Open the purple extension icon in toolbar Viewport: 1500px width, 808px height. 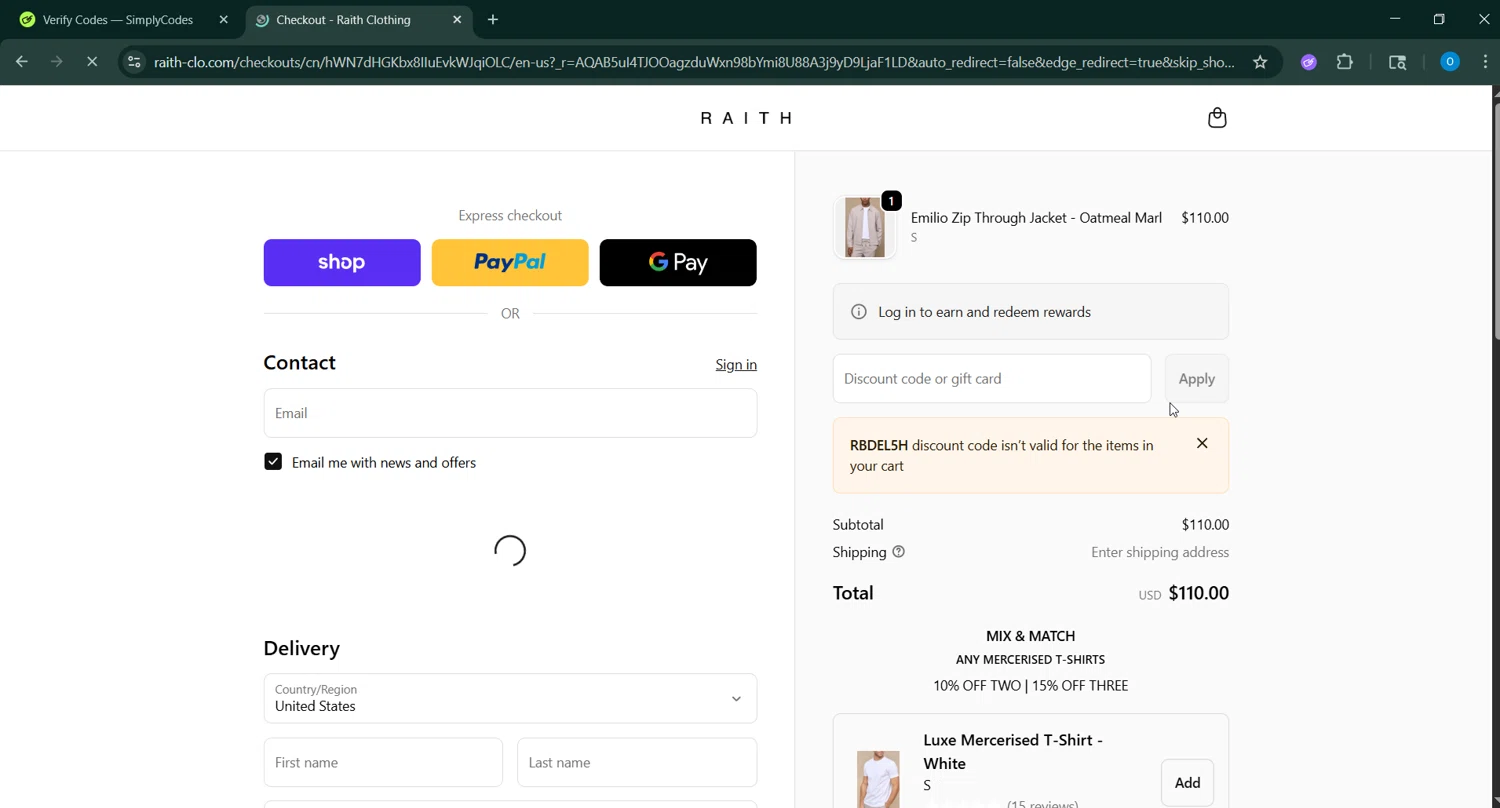1308,62
